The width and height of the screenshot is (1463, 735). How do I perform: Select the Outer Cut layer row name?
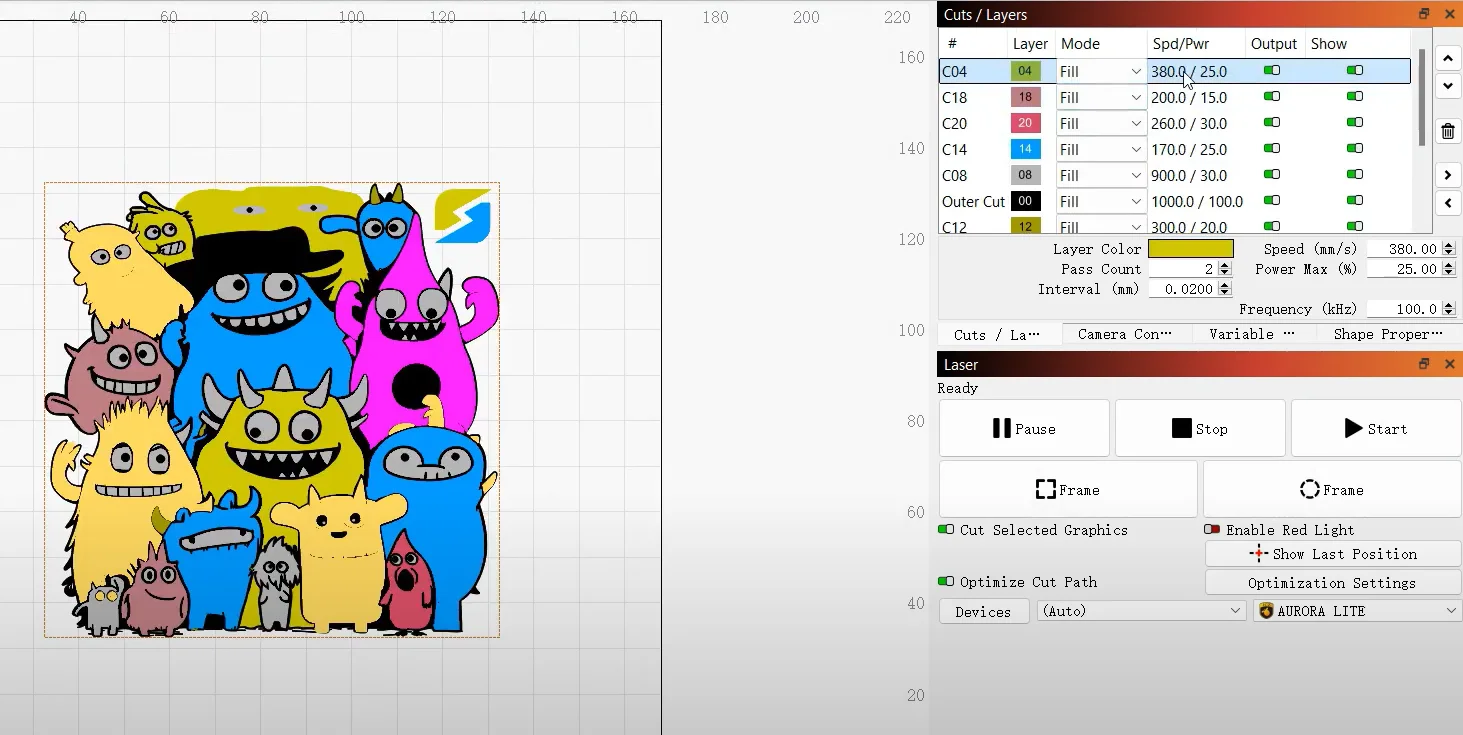click(973, 201)
